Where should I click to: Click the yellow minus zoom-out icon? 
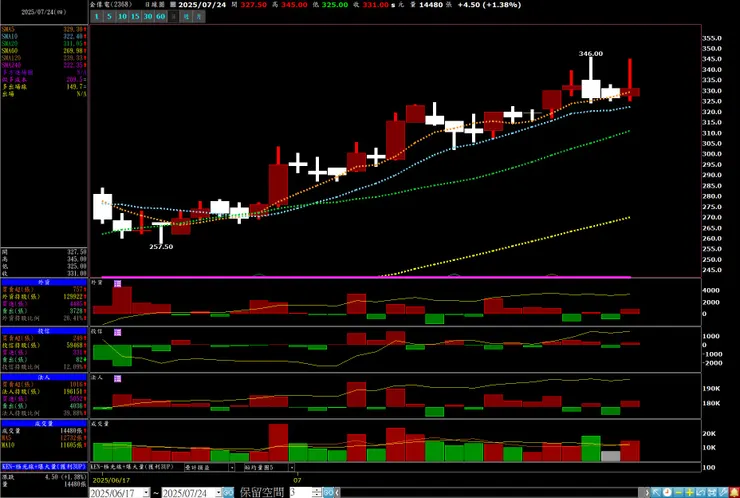pos(679,492)
